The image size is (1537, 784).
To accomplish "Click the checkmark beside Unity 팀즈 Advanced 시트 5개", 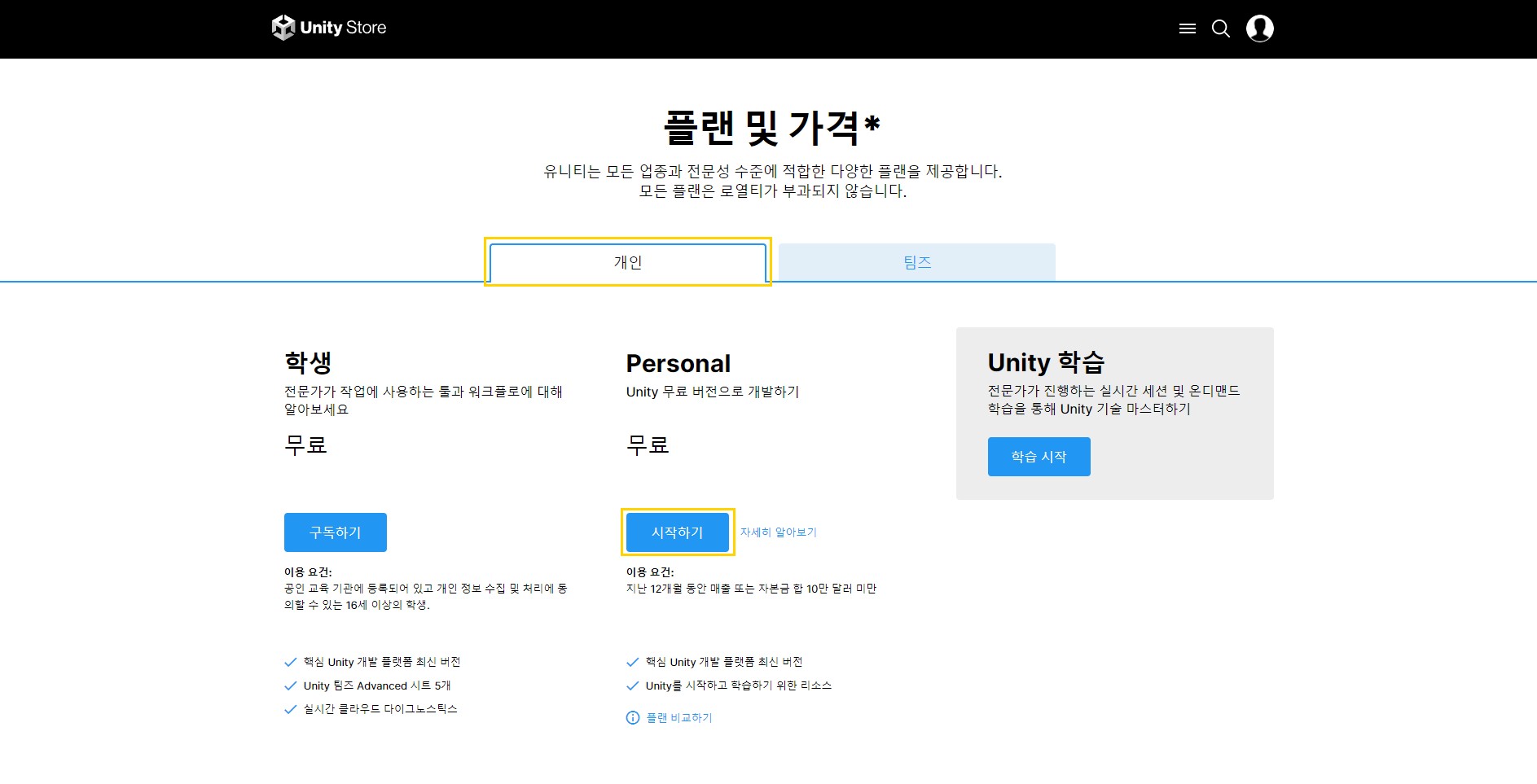I will [291, 685].
